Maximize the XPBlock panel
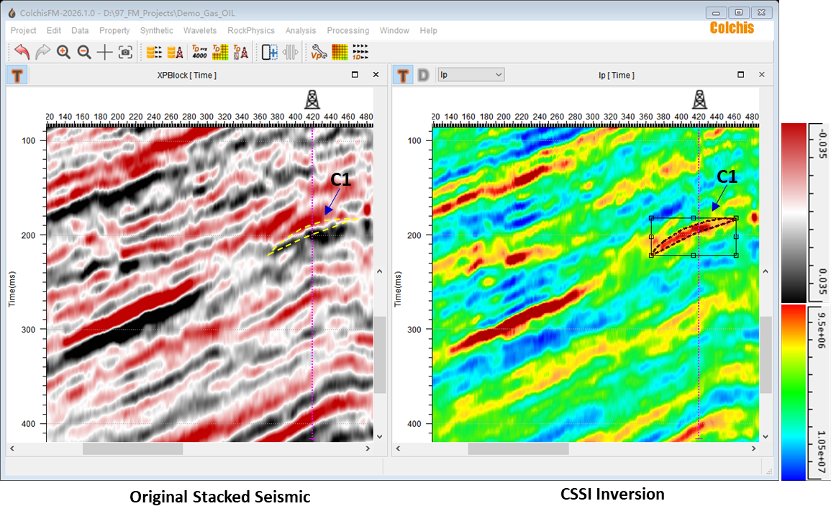832x520 pixels. [355, 75]
